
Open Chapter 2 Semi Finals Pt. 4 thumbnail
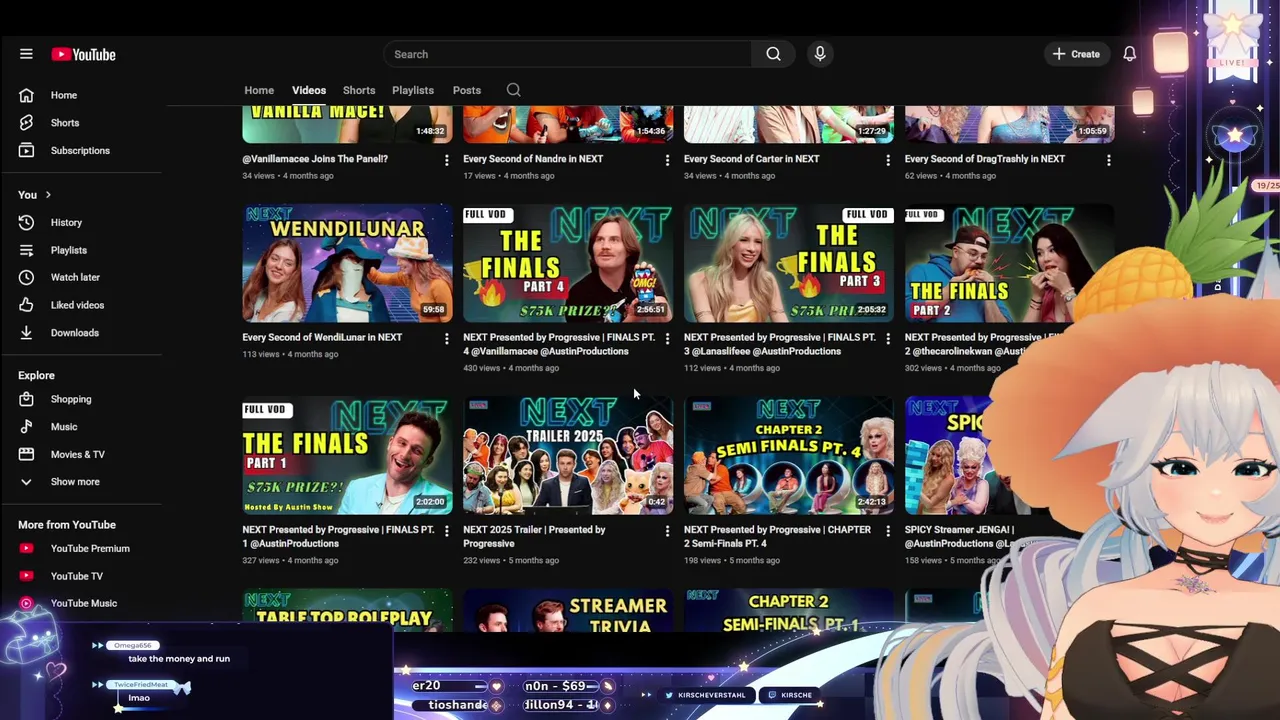(x=789, y=456)
